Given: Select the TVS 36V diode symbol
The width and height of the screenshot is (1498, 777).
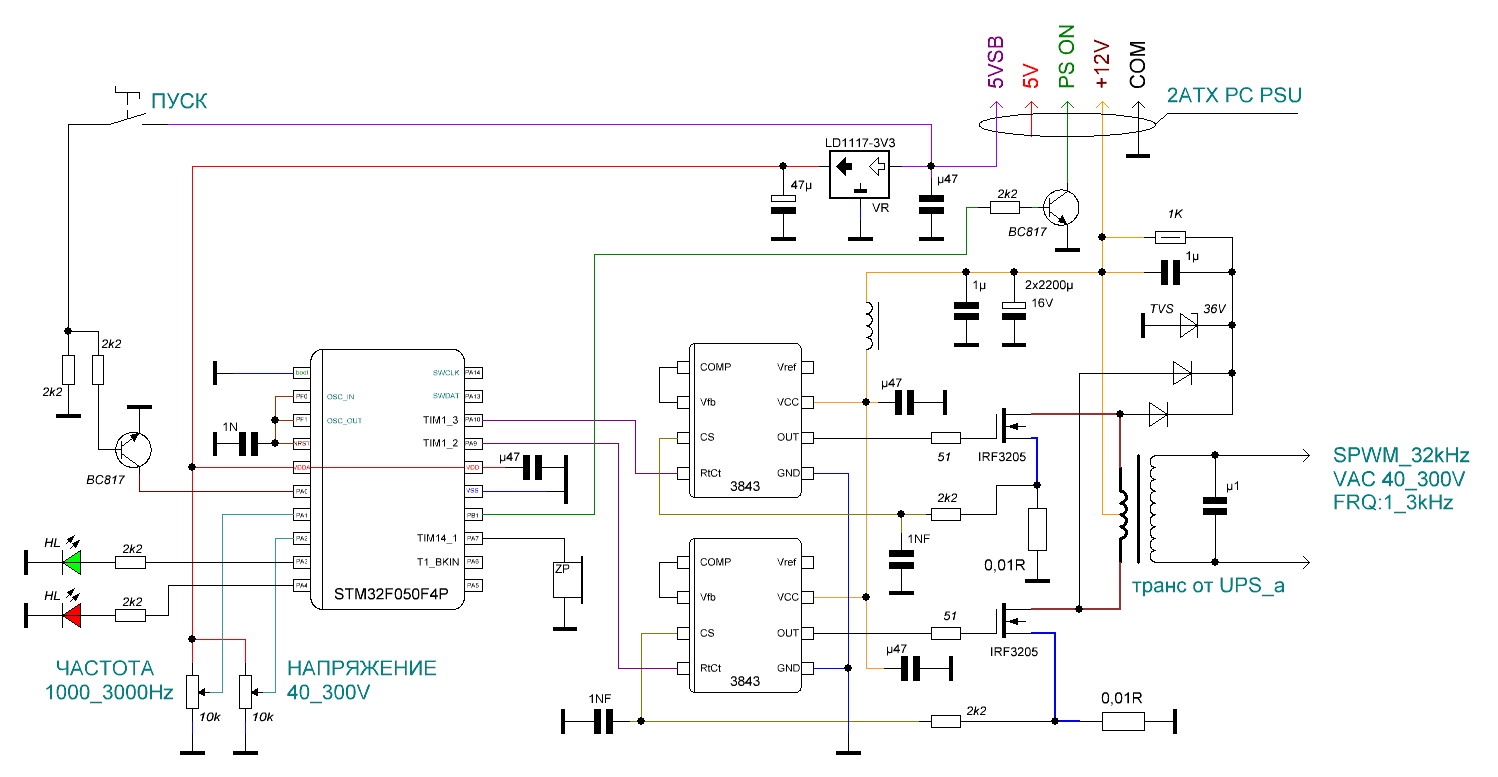Looking at the screenshot, I should click(x=1187, y=324).
